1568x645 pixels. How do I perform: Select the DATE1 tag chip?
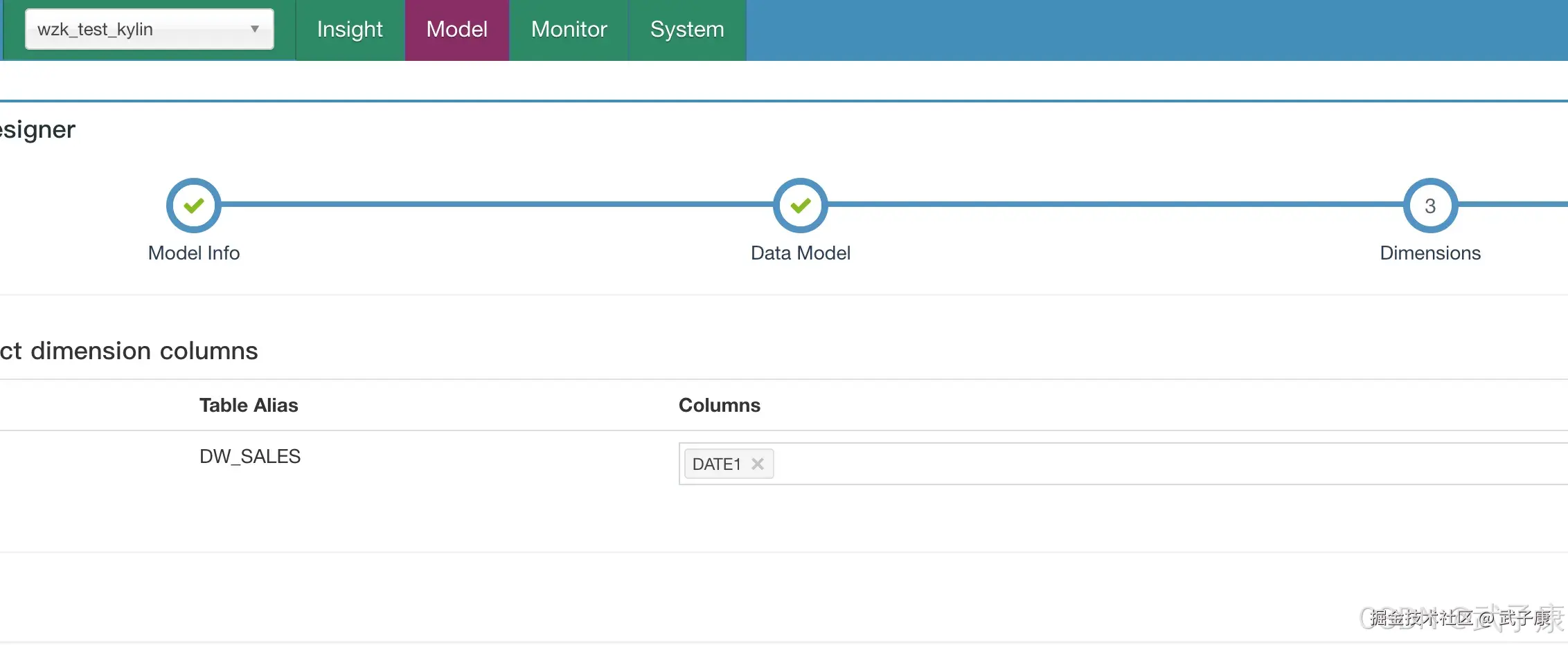[717, 464]
